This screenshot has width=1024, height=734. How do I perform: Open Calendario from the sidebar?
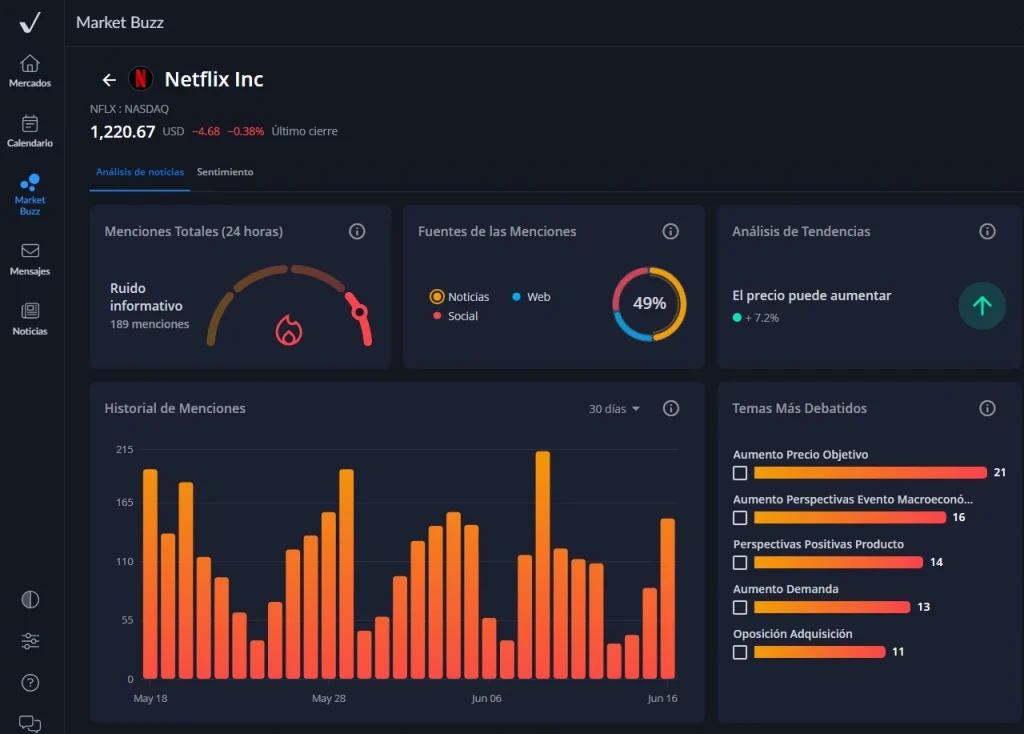coord(30,131)
